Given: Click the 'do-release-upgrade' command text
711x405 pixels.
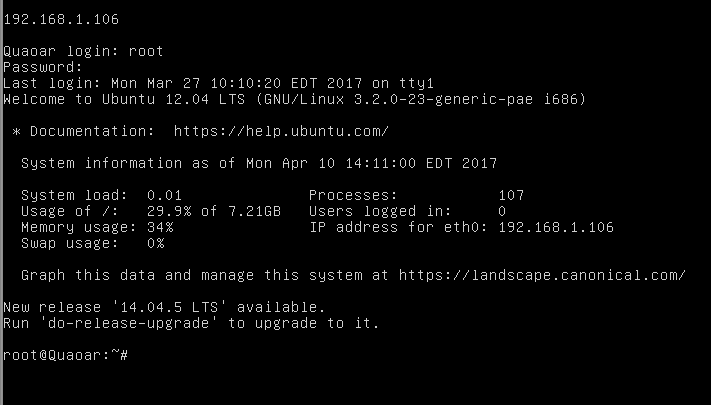Looking at the screenshot, I should click(125, 323).
